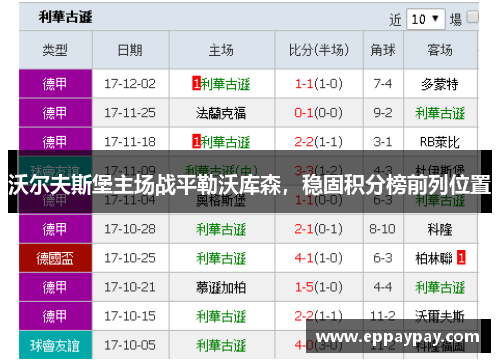Open the home team 法蘭克福
Screen dimensions: 500x362
tap(221, 113)
